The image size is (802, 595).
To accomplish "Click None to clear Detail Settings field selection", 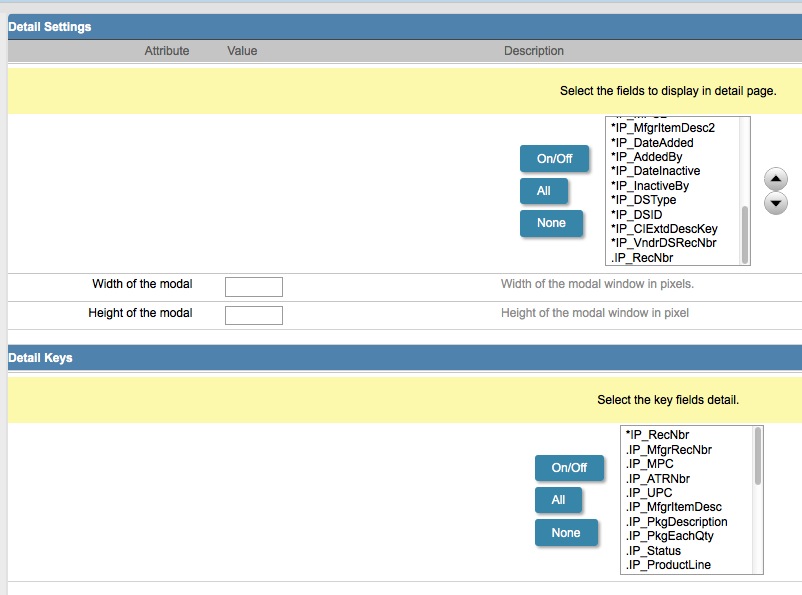I will (551, 223).
